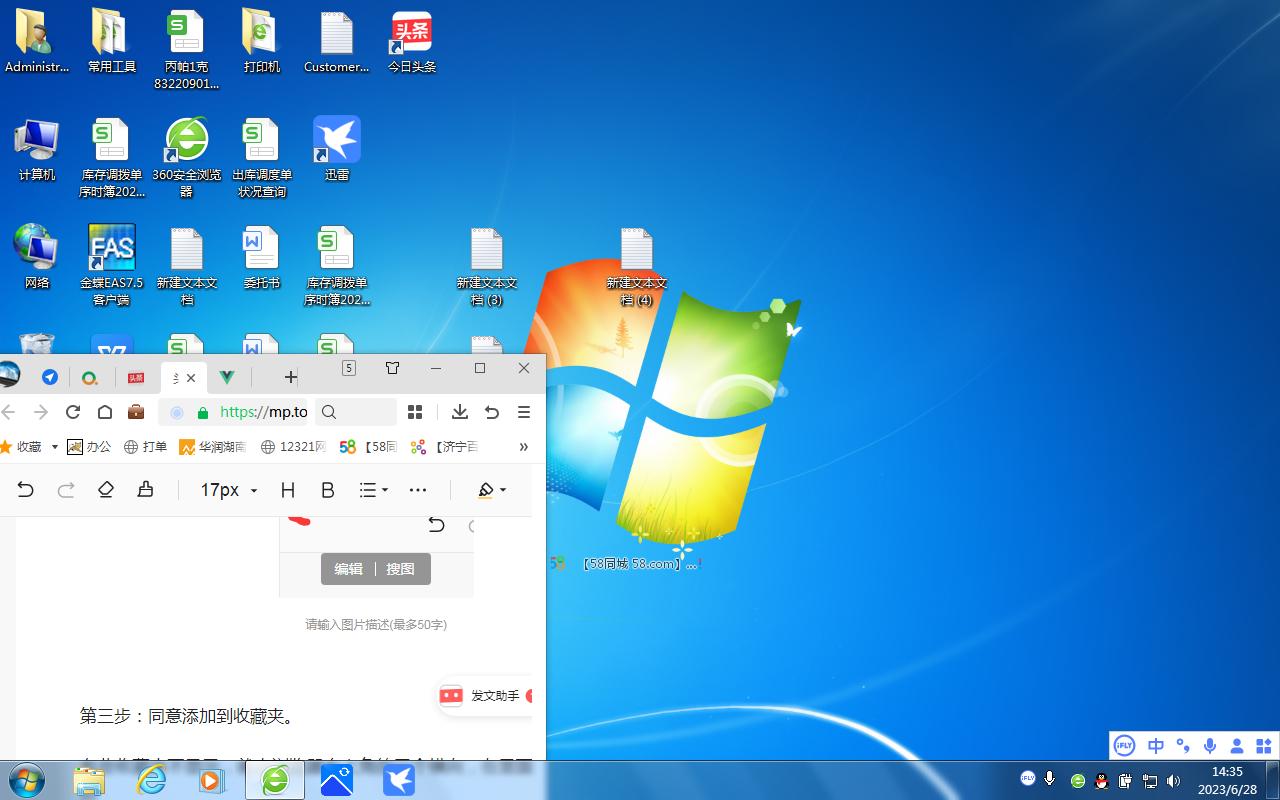Screen dimensions: 1280x800
Task: Open the browser skin shirt icon
Action: [392, 368]
